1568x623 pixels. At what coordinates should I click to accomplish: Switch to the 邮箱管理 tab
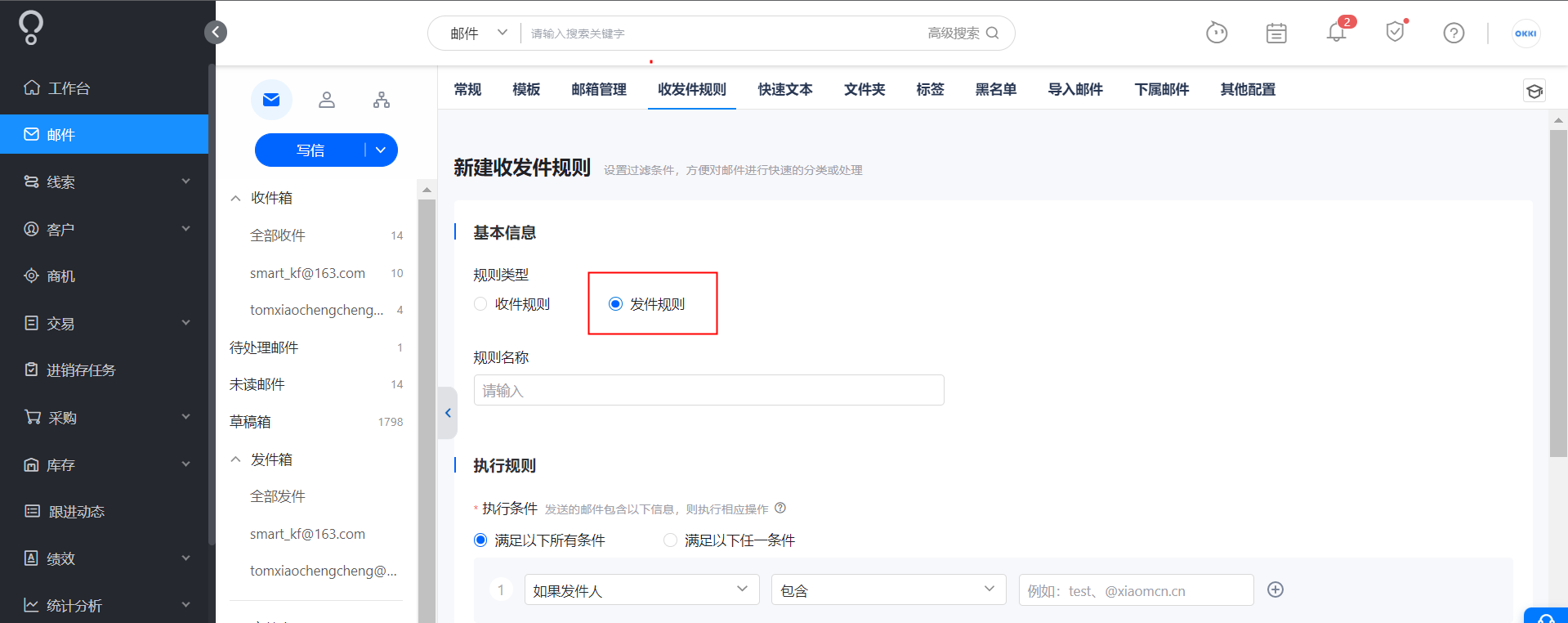(599, 89)
